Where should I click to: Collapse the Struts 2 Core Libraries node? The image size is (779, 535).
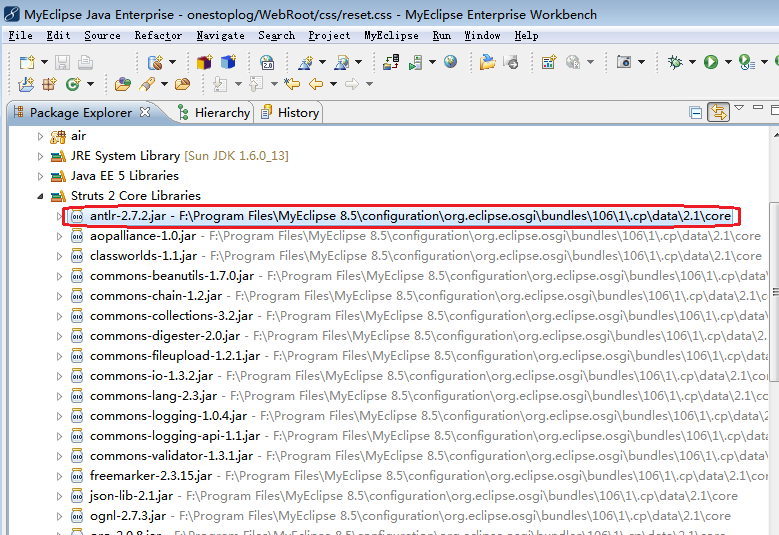[40, 196]
